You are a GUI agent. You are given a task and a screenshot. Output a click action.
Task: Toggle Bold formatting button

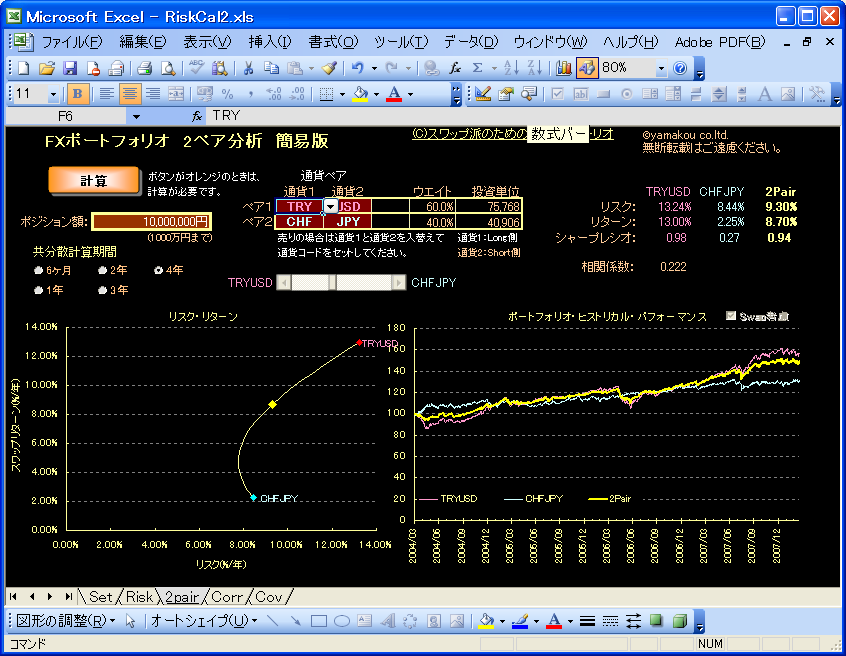tap(78, 94)
